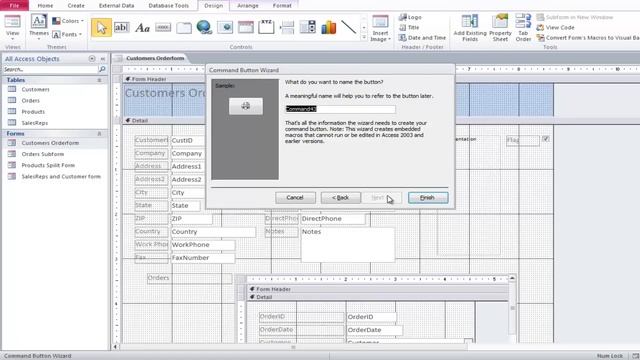
Task: Open the Property Sheet
Action: [x=500, y=28]
